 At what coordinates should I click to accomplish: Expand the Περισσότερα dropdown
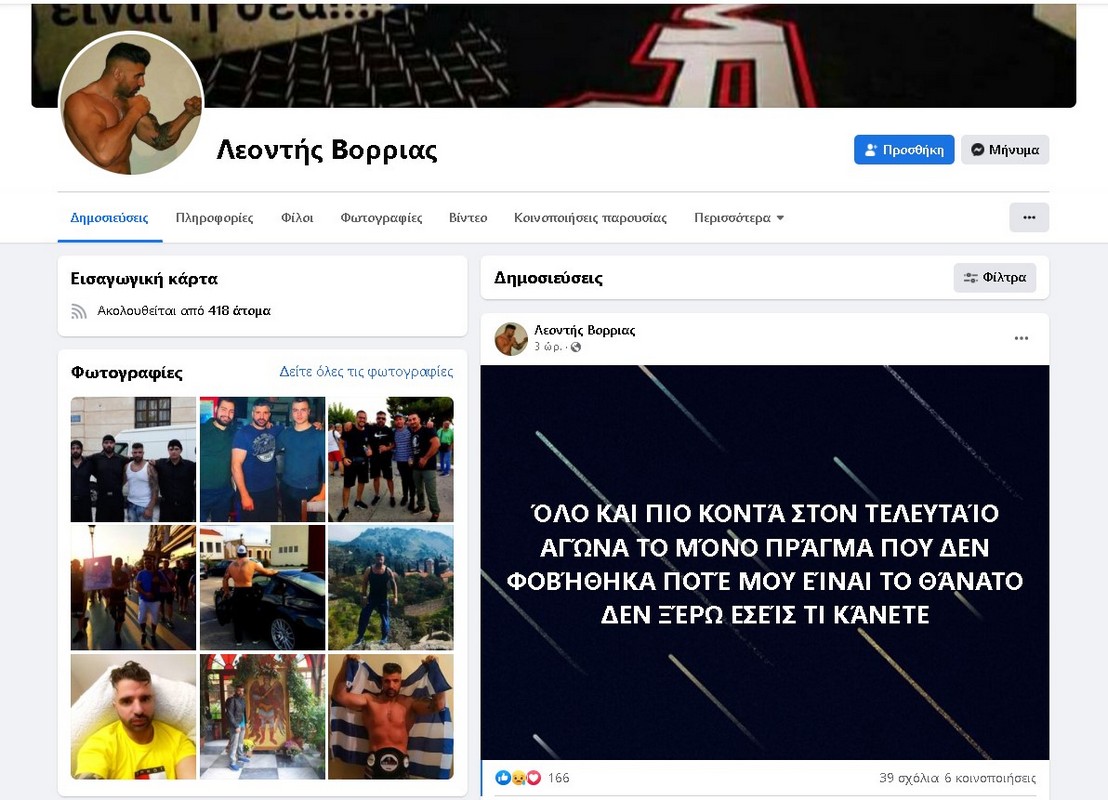click(x=739, y=218)
